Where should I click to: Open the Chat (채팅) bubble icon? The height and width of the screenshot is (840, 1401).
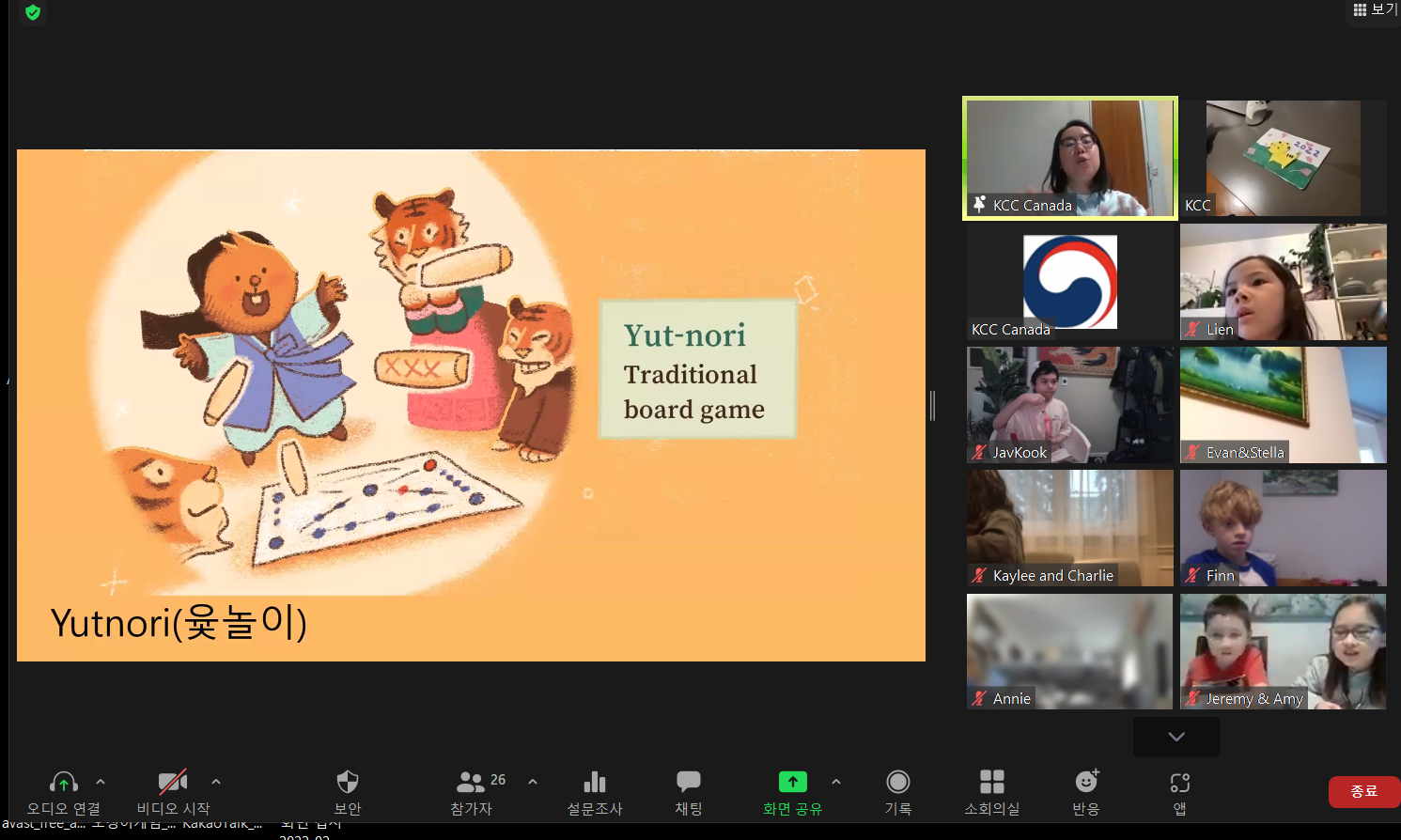point(689,782)
